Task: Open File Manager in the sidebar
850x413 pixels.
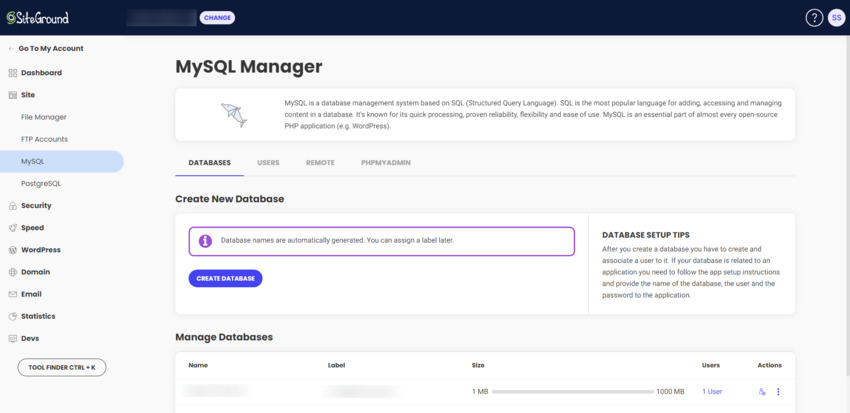Action: (x=43, y=117)
